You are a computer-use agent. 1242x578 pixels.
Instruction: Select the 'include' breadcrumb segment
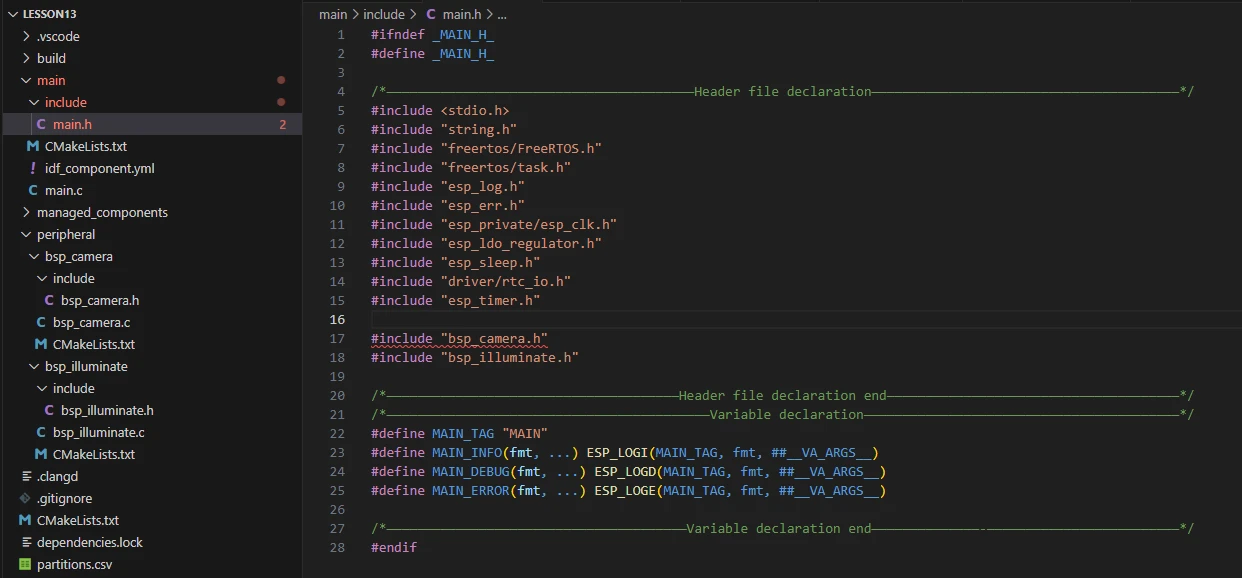click(x=383, y=15)
